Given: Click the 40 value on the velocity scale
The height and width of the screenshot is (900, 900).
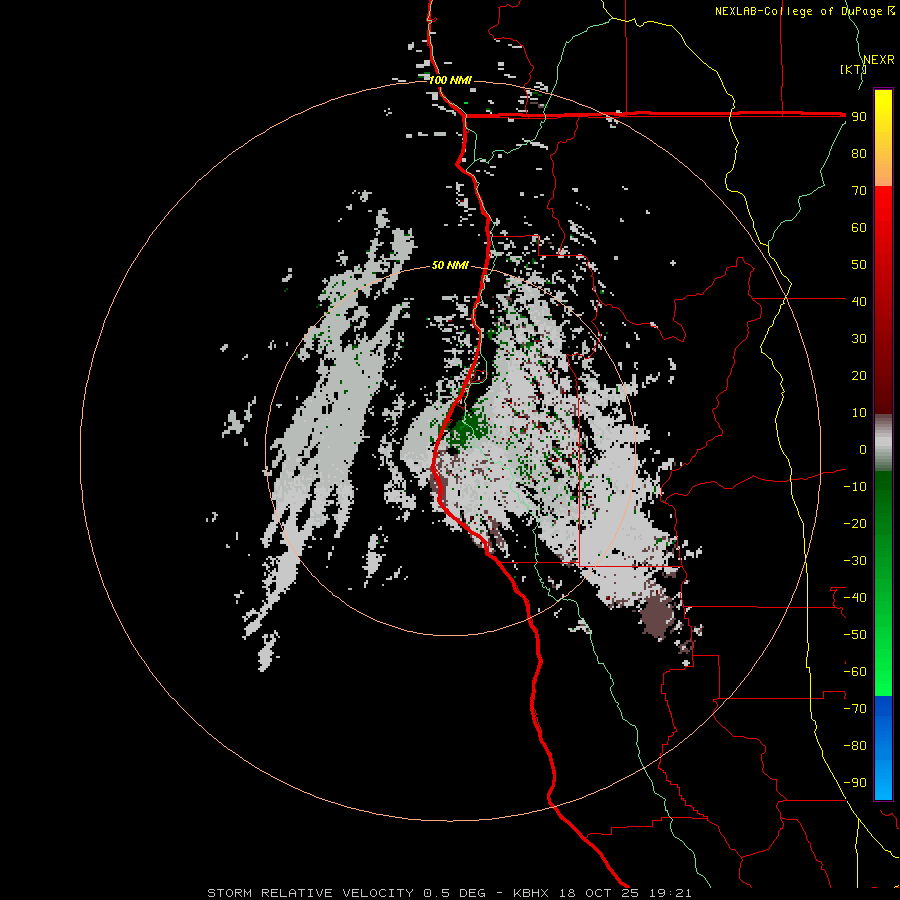Looking at the screenshot, I should [x=859, y=301].
